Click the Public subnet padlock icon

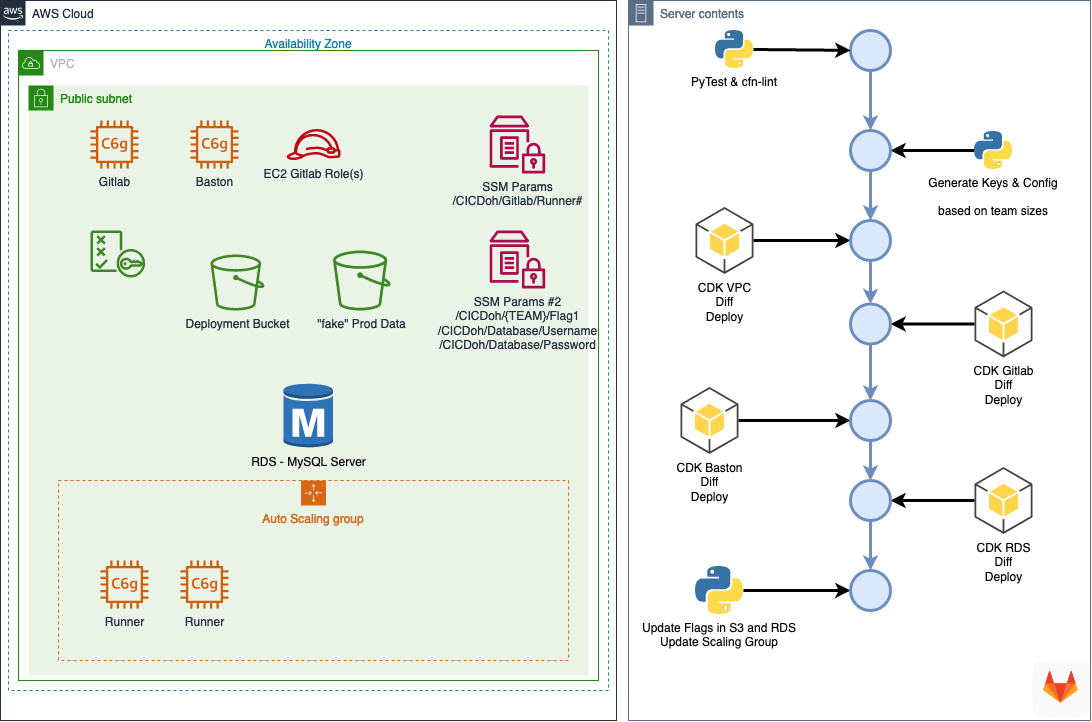click(x=41, y=98)
